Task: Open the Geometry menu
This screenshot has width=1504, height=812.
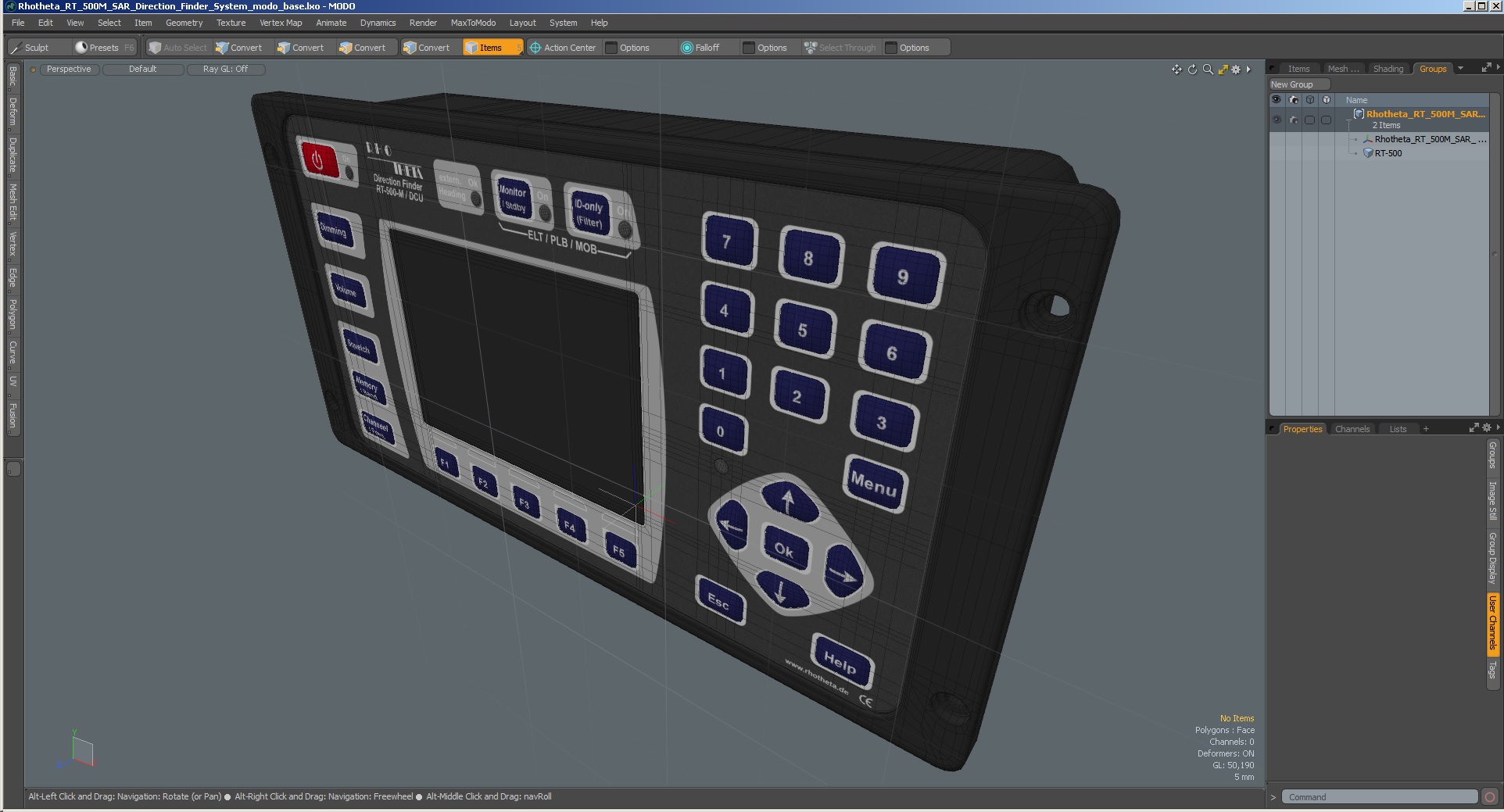Action: 184,23
